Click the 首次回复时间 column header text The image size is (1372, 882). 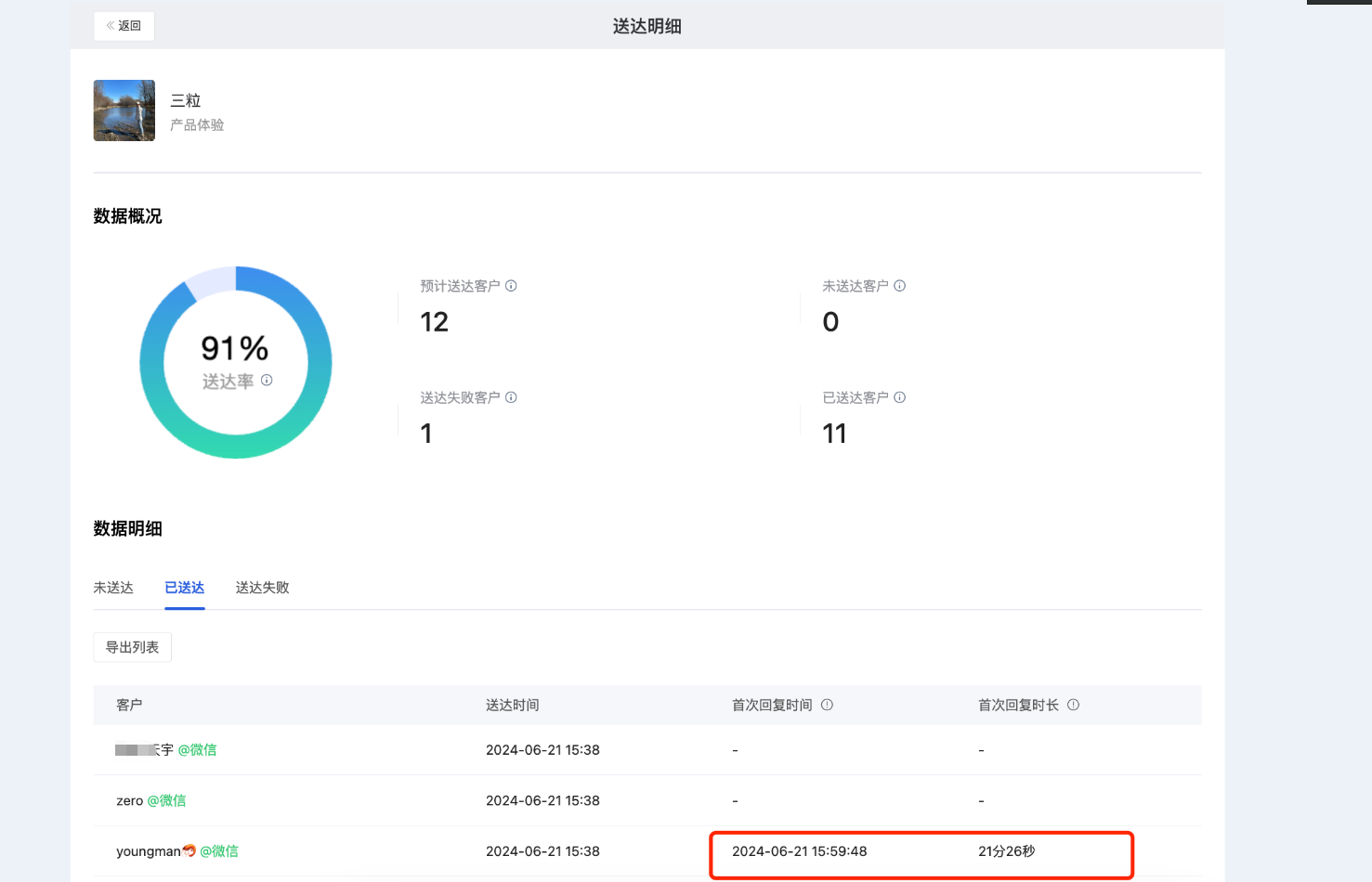(772, 706)
